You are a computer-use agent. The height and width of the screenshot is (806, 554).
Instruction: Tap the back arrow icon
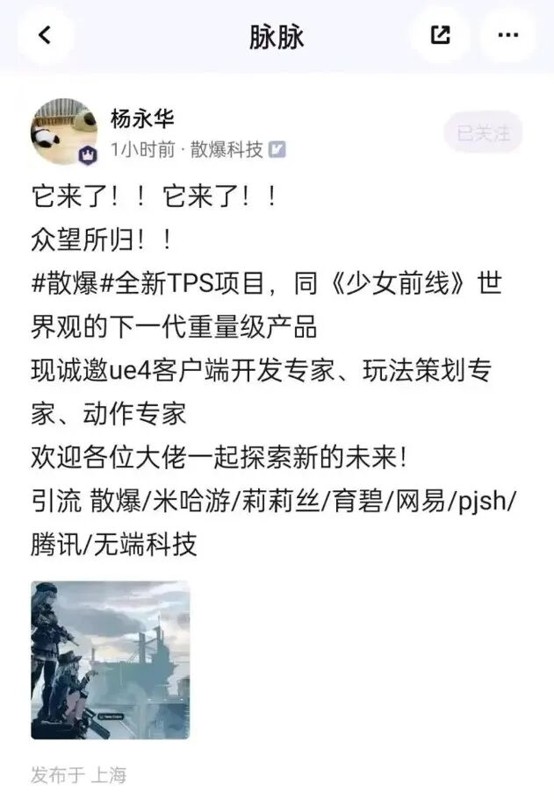(x=45, y=35)
